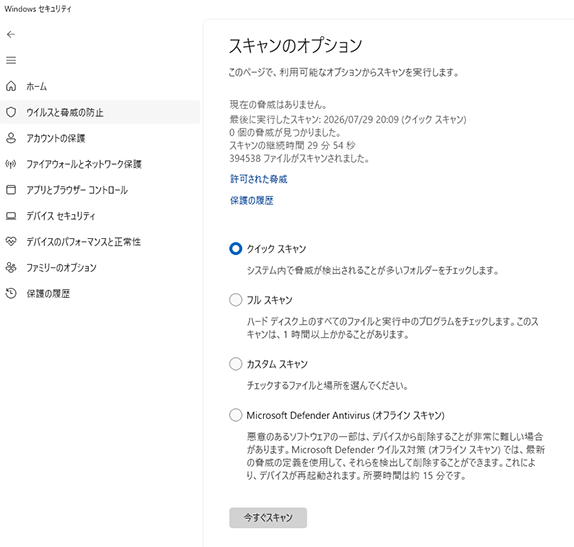The width and height of the screenshot is (574, 547).
Task: Open デバイス セキュリティ in the sidebar
Action: point(100,216)
